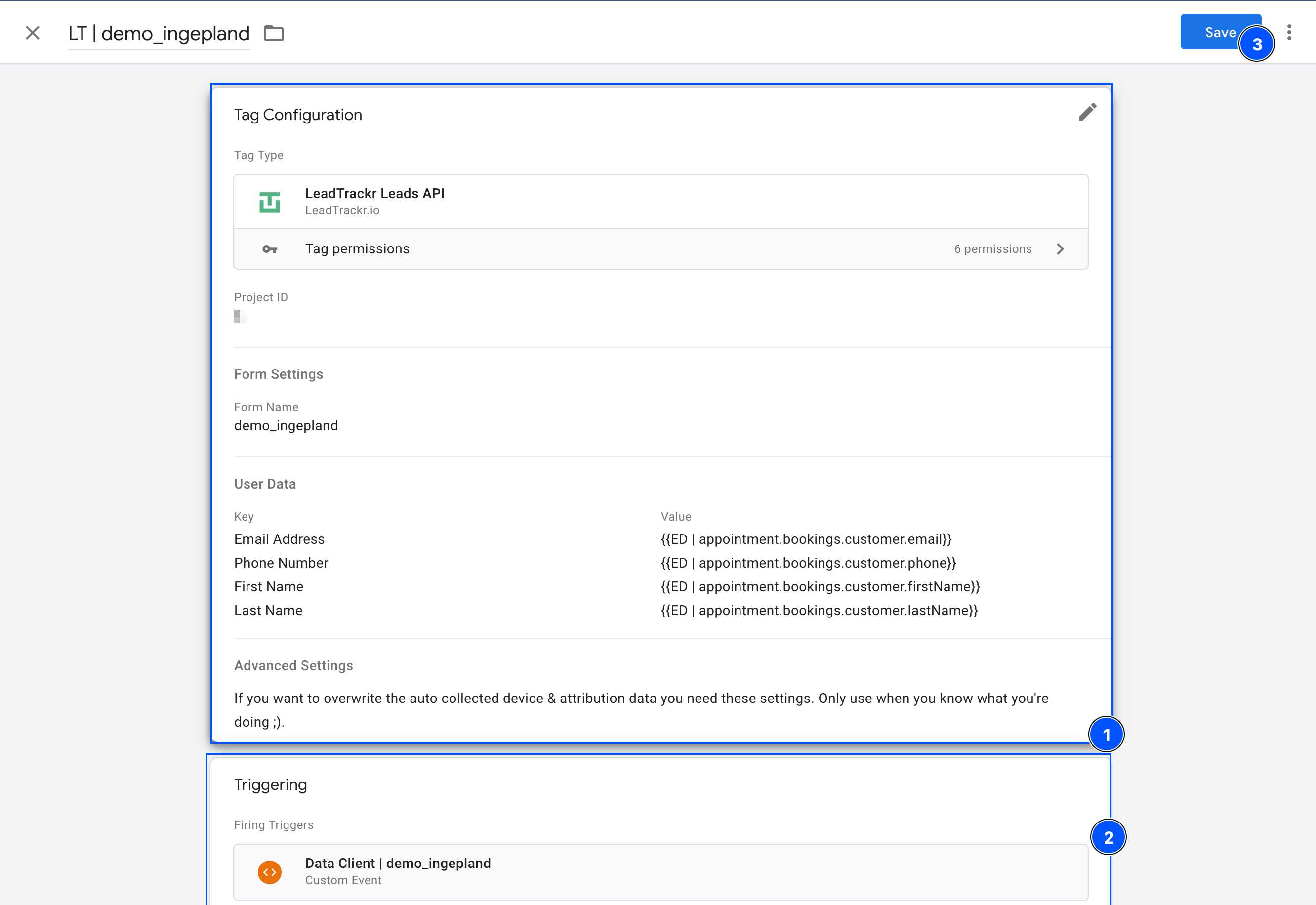The height and width of the screenshot is (905, 1316).
Task: Click the annotation marker numbered 3
Action: [x=1256, y=44]
